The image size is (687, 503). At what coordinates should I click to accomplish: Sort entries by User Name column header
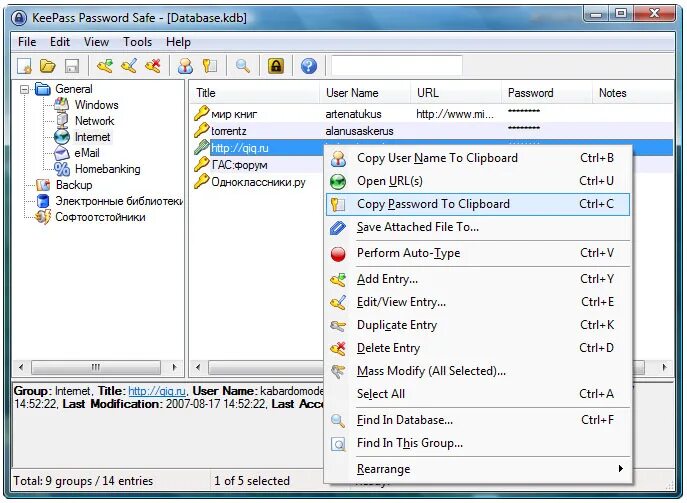click(365, 93)
